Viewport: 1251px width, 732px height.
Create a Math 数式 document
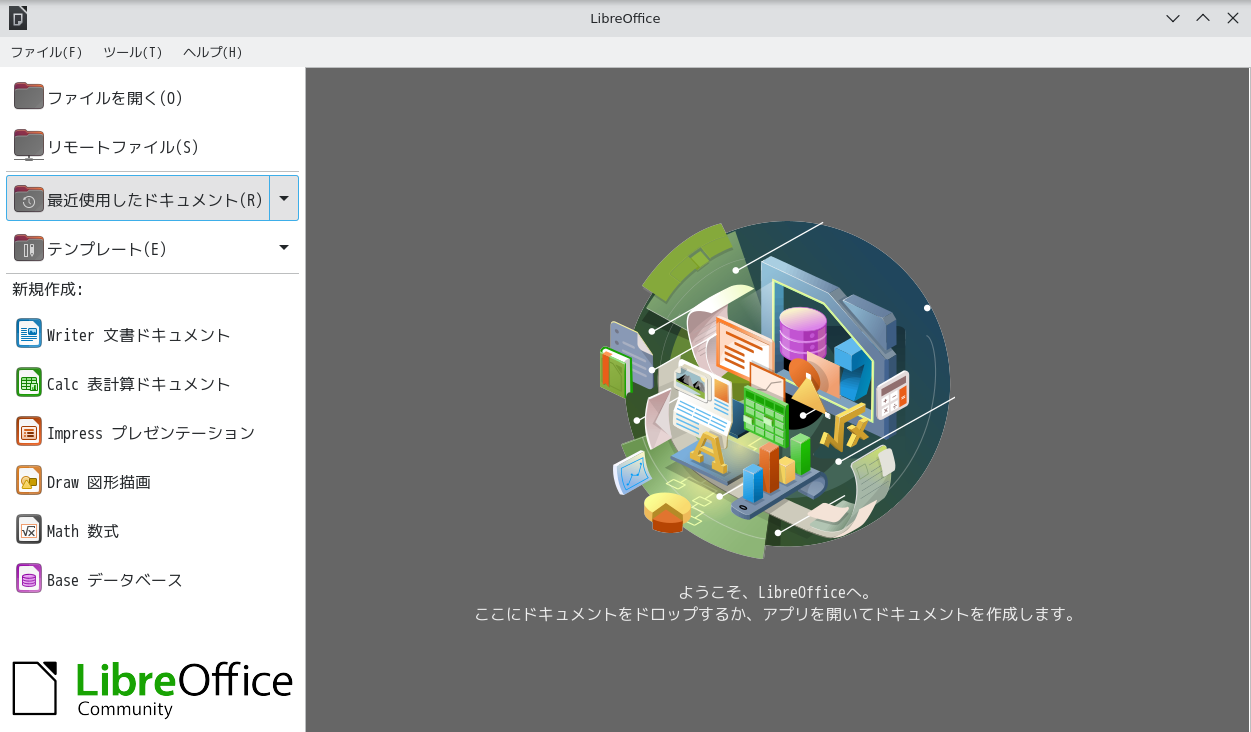tap(152, 530)
